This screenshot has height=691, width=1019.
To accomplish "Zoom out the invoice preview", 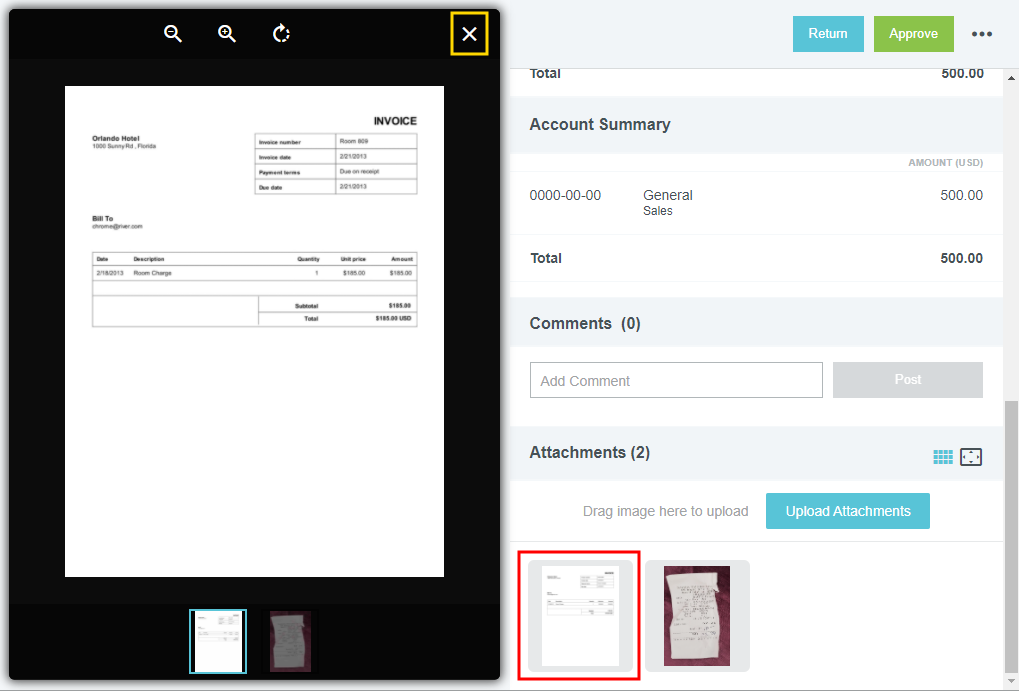I will (x=173, y=34).
